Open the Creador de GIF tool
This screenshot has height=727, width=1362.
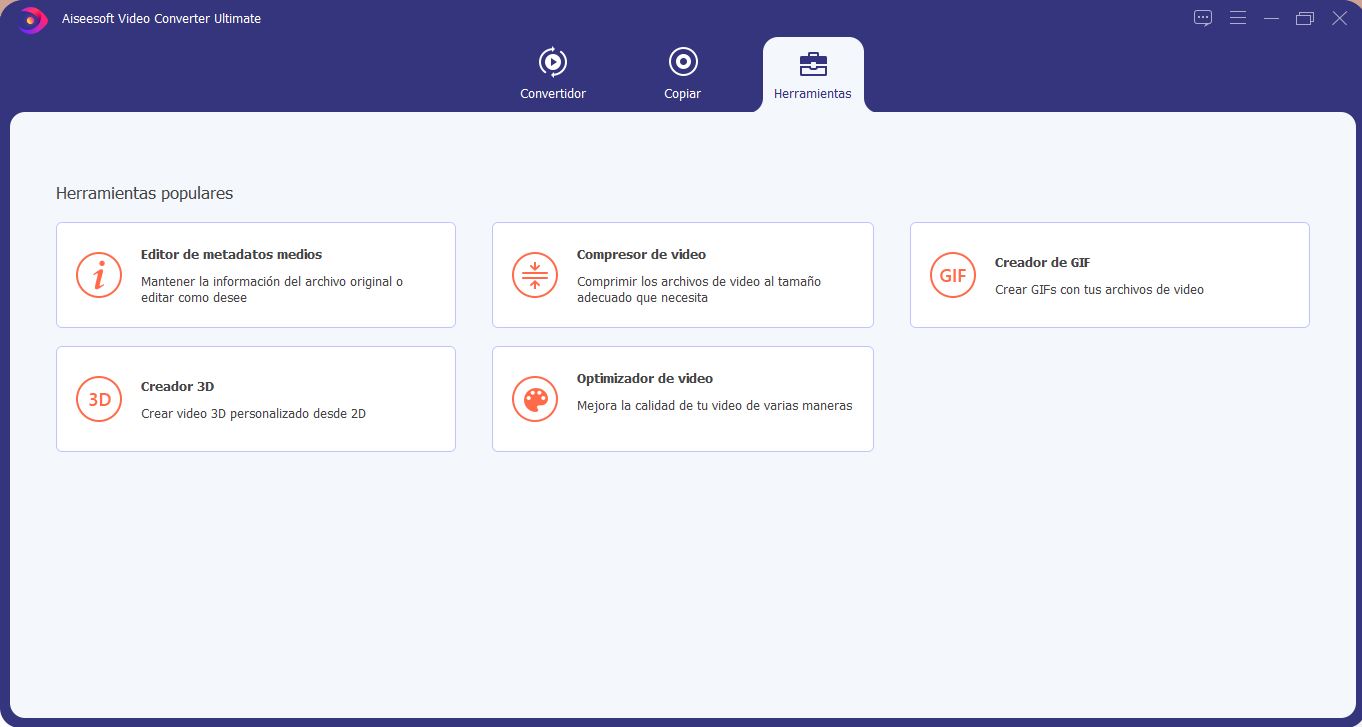1042,263
